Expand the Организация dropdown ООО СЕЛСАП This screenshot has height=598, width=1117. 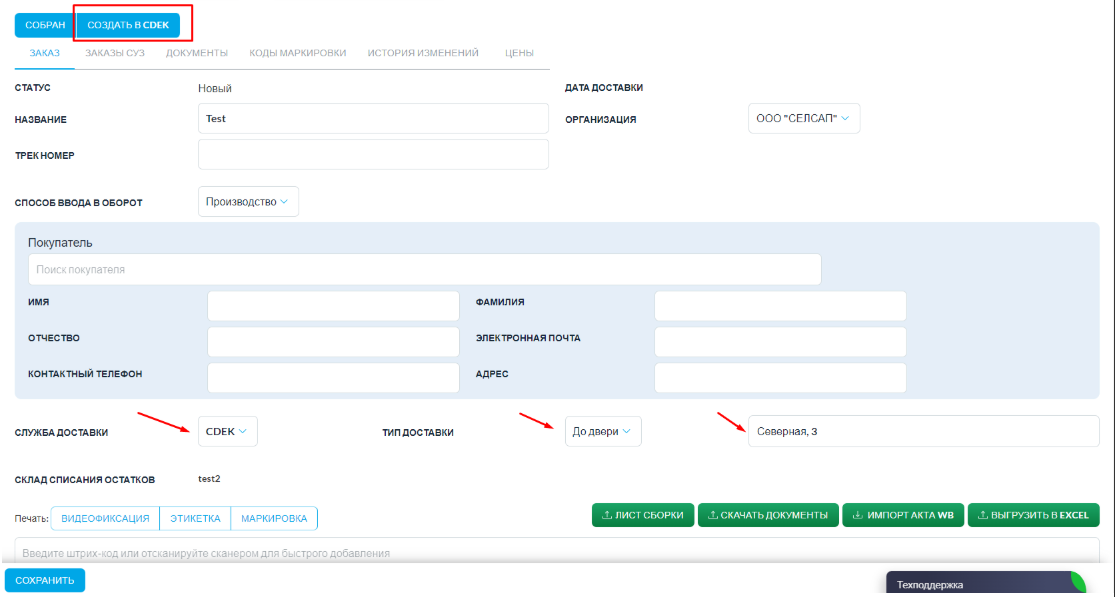[803, 118]
